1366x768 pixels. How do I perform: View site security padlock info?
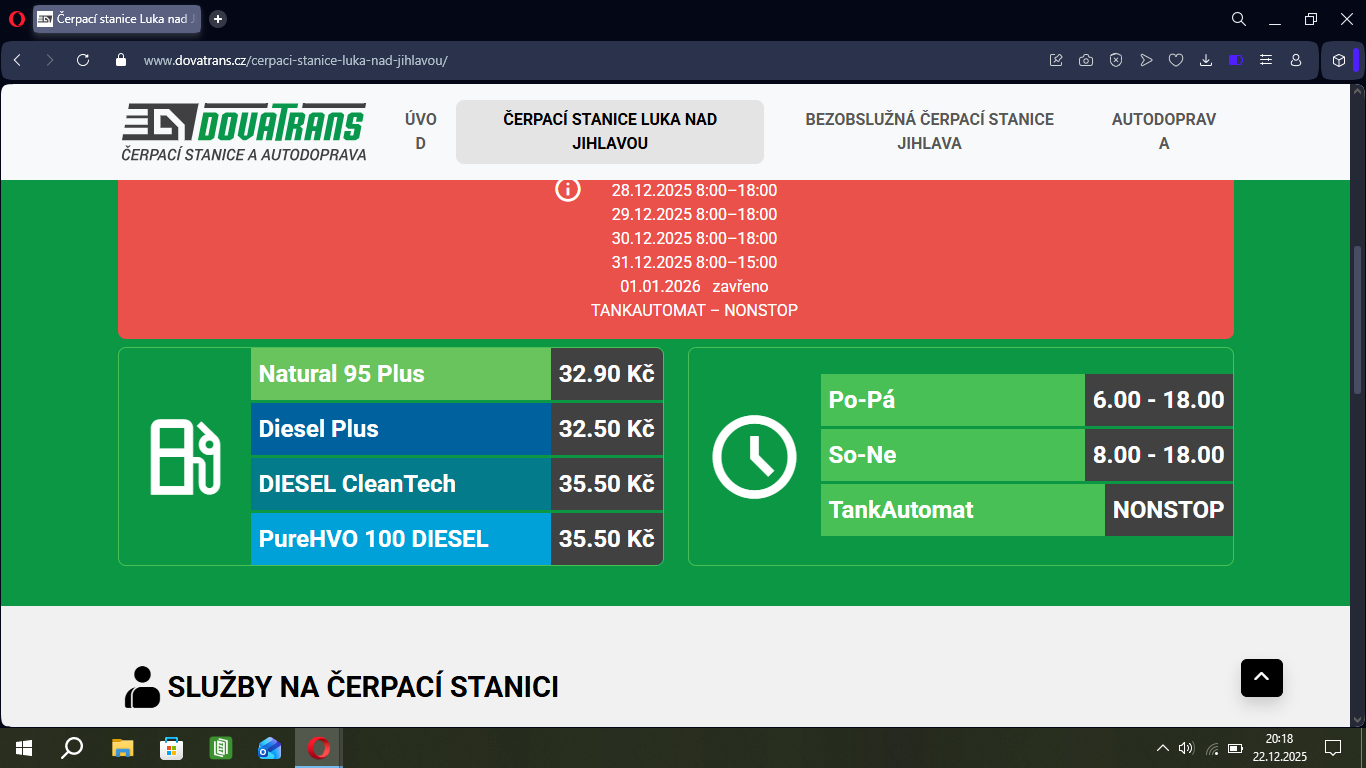(x=121, y=60)
